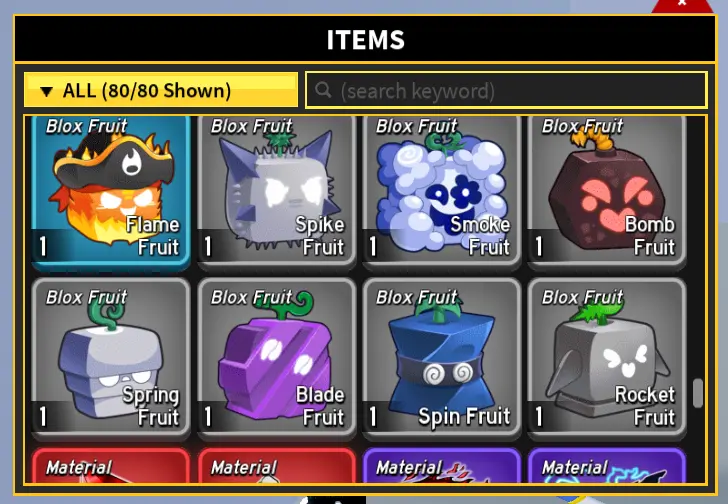This screenshot has width=728, height=504.
Task: Select the second red Material item
Action: tap(276, 465)
